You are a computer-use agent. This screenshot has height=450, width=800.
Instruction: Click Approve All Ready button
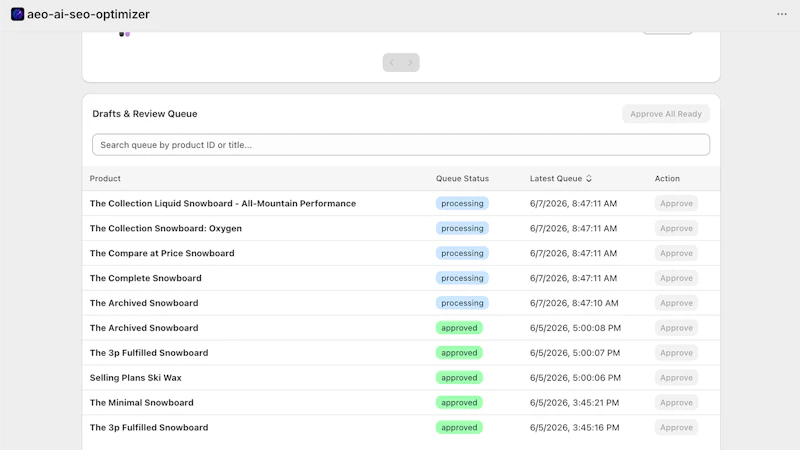coord(666,114)
